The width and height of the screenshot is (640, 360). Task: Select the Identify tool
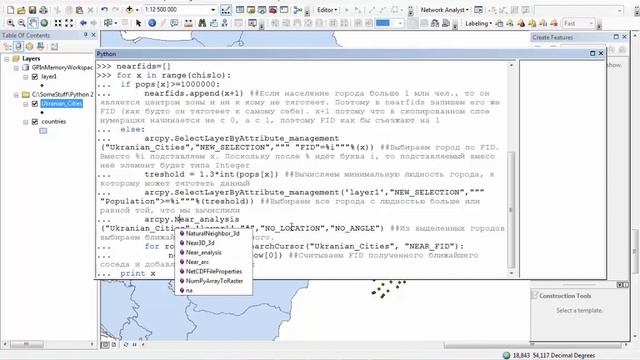click(152, 23)
